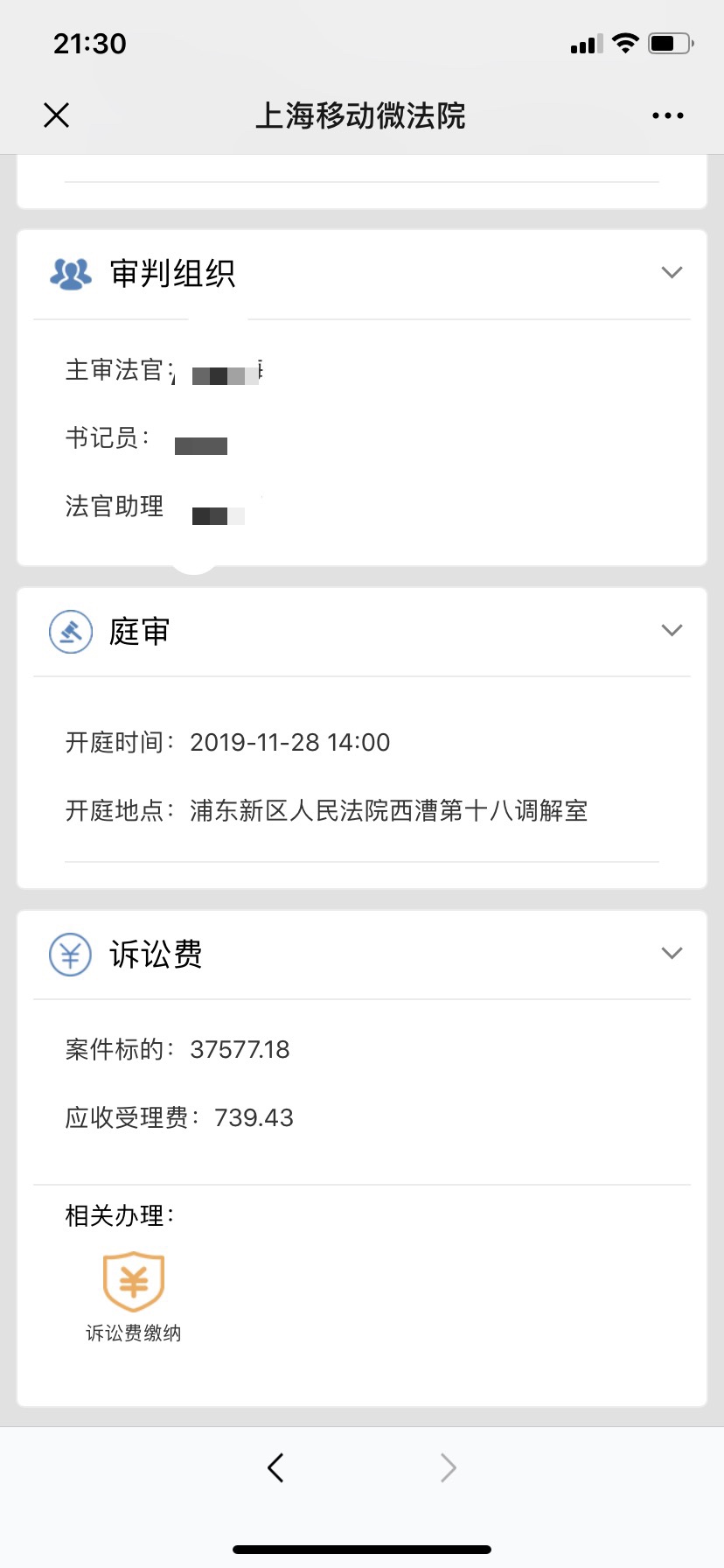Screen dimensions: 724x1568
Task: Tap the 开庭时间 2019-11-28 14:00 entry
Action: point(228,742)
